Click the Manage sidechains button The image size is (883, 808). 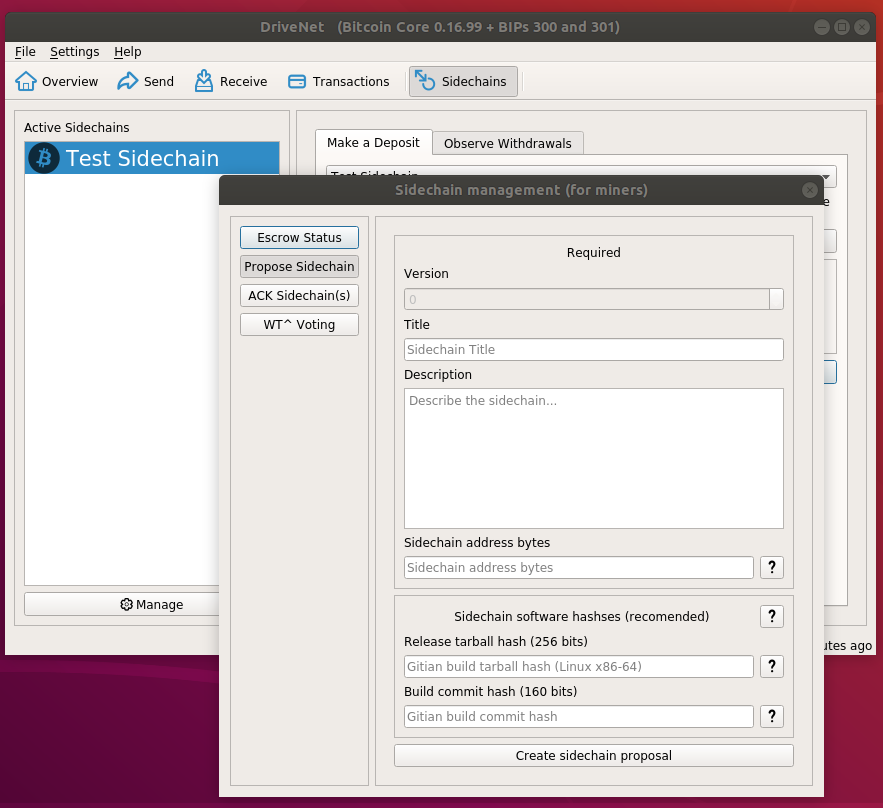point(122,604)
